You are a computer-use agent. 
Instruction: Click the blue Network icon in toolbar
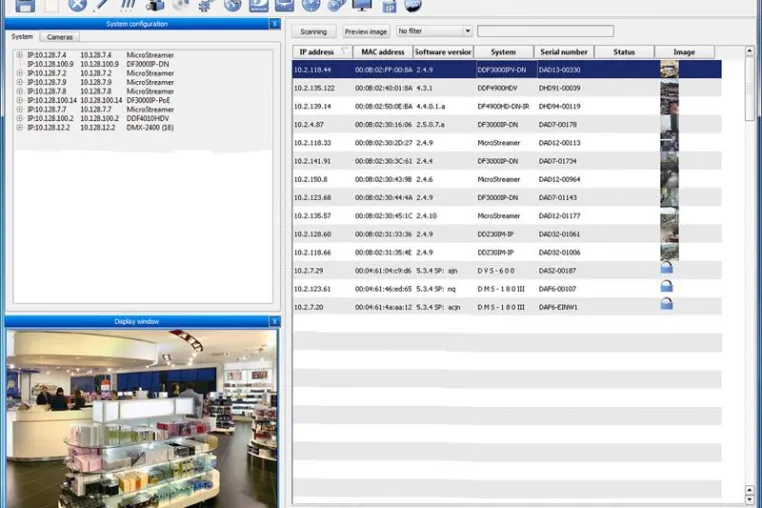(x=259, y=5)
